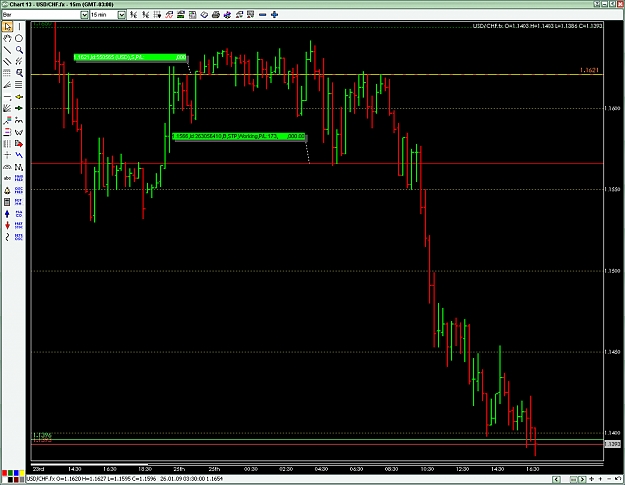
Task: Click the scroll right button at bottom
Action: [x=582, y=479]
